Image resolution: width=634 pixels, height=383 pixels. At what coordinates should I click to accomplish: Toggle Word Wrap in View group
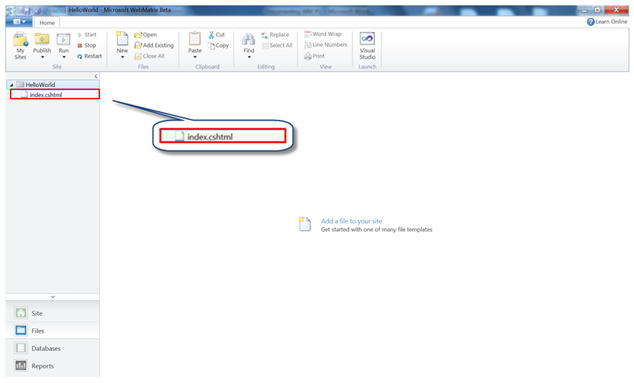(323, 34)
